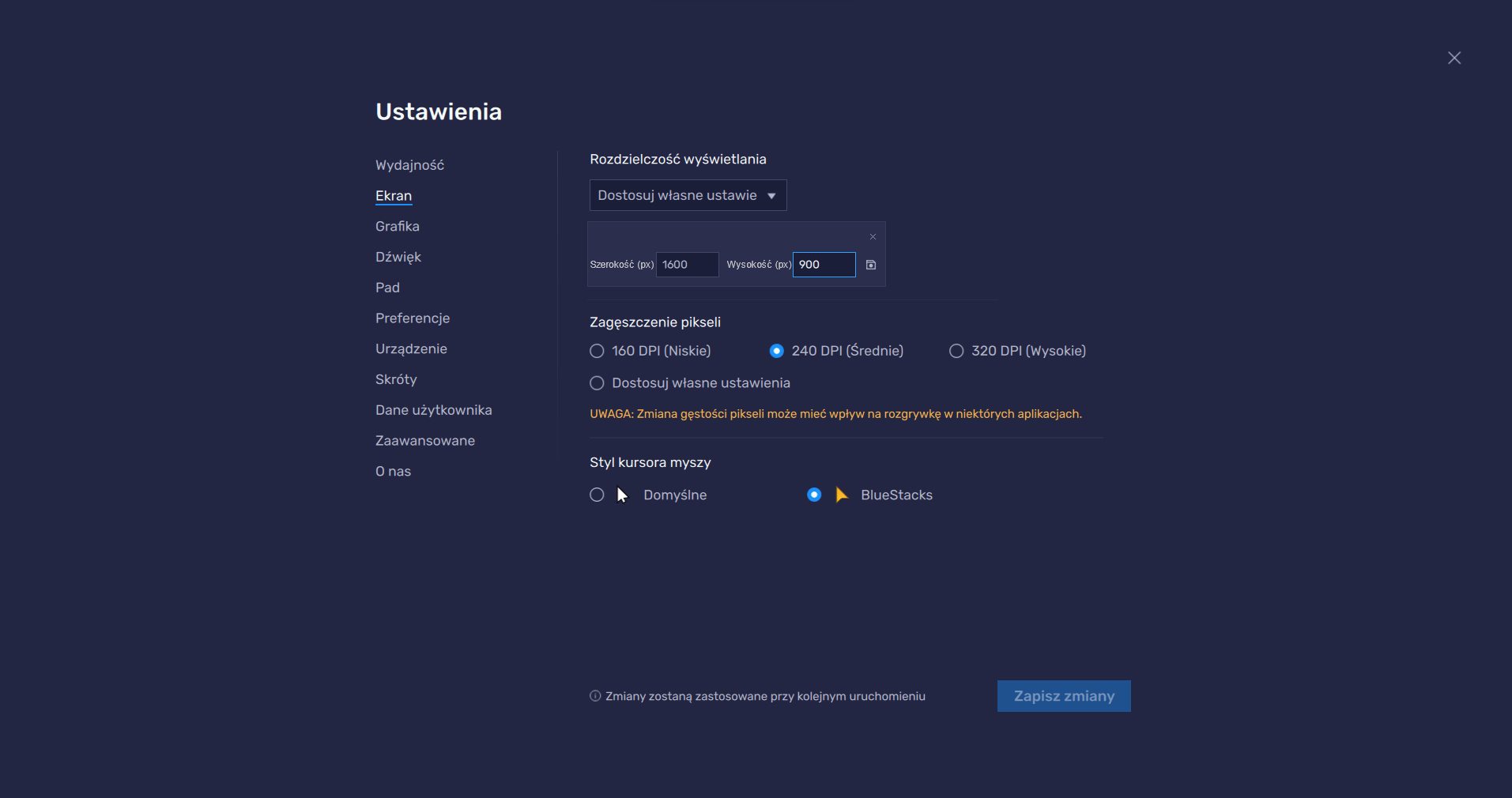Viewport: 1512px width, 798px height.
Task: Click the restart notice text 'Zmiany zostaną zastosowane'
Action: [765, 696]
